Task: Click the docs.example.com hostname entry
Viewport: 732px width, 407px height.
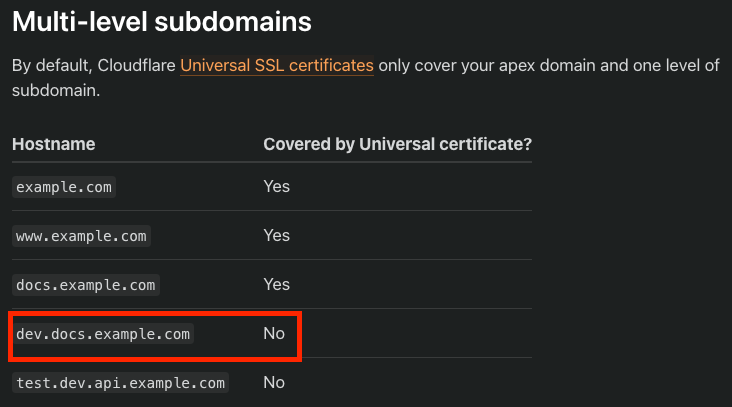Action: click(86, 285)
